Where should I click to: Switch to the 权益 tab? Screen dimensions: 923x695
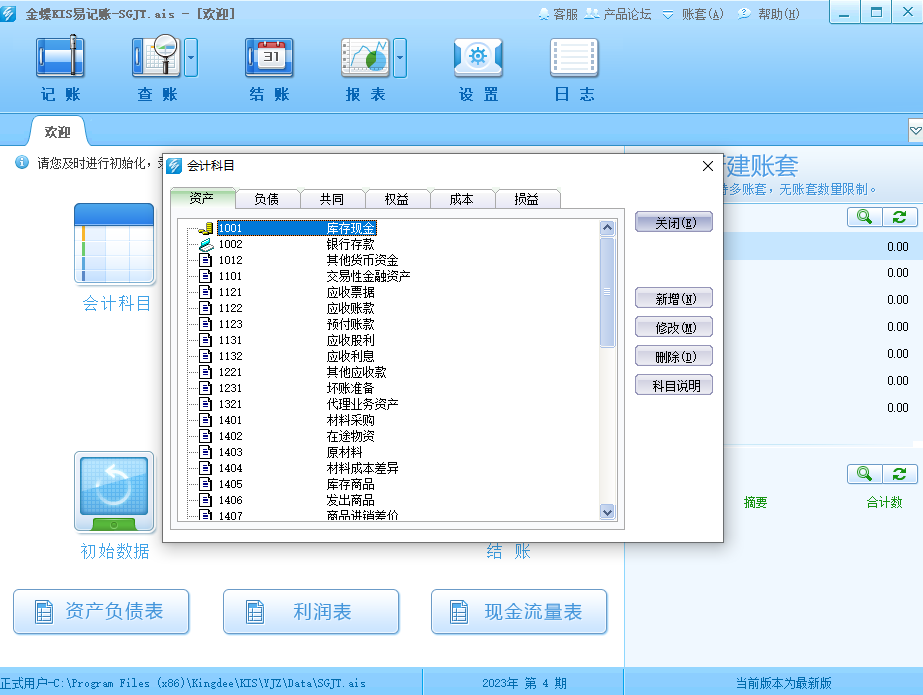[397, 199]
